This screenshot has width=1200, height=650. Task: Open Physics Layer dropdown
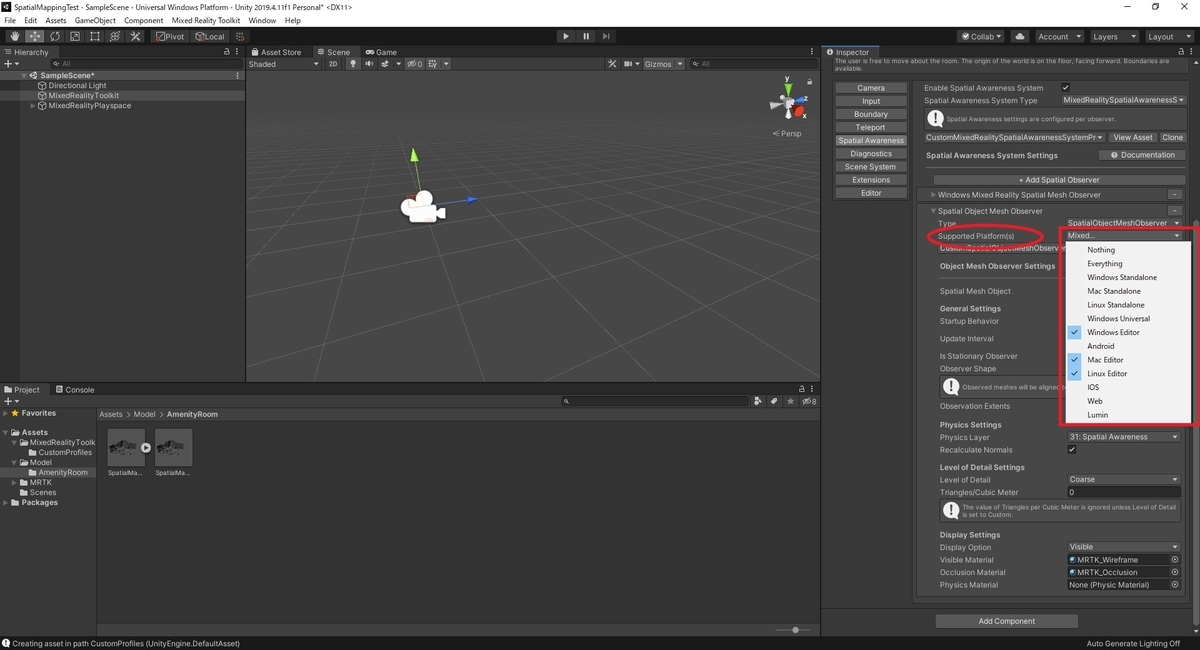pyautogui.click(x=1124, y=437)
